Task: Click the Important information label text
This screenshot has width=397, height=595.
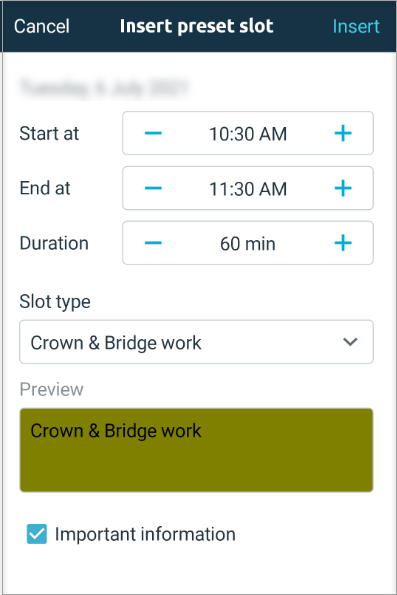Action: [x=145, y=534]
